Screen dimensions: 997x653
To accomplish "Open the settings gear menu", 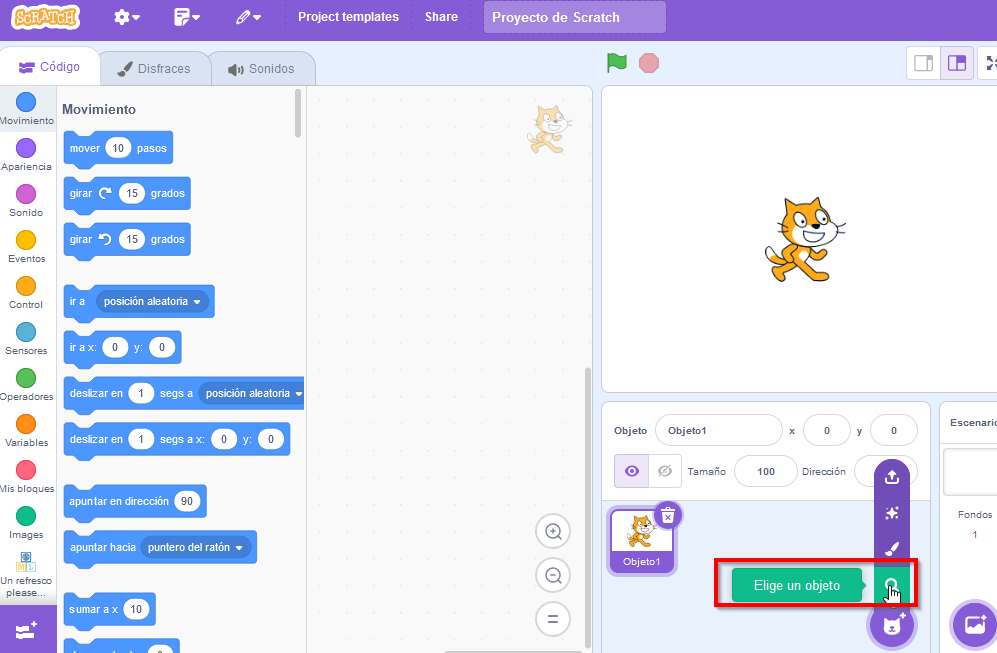I will pos(127,17).
